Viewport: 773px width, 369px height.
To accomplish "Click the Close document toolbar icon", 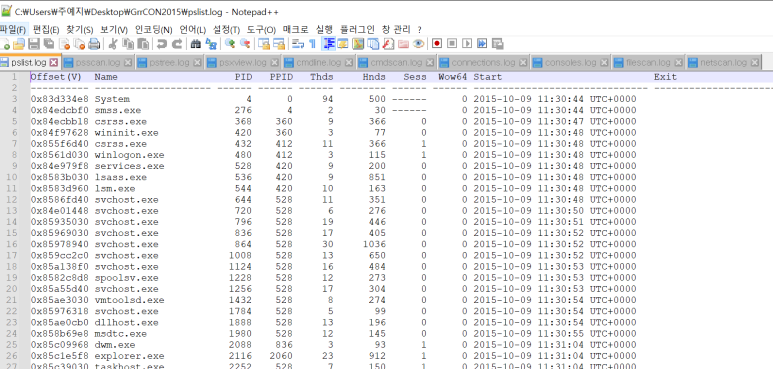I will (x=65, y=44).
